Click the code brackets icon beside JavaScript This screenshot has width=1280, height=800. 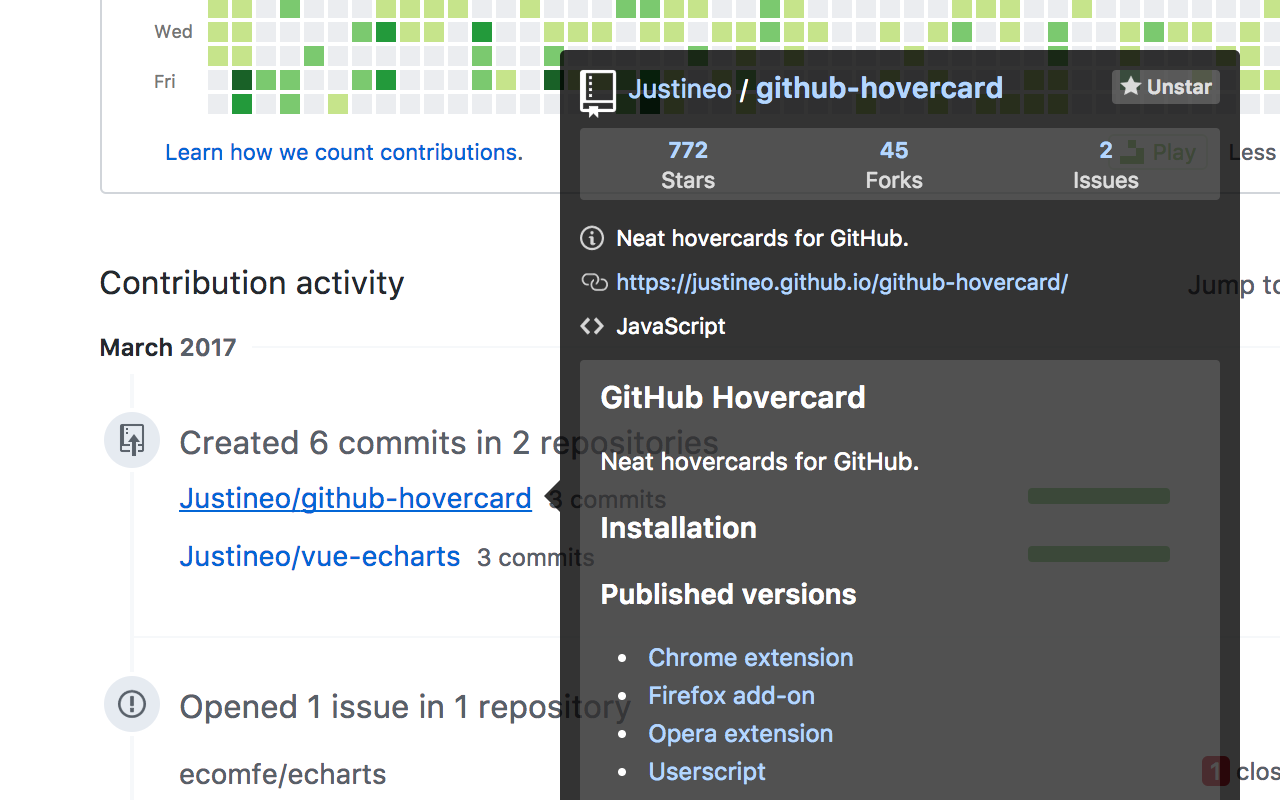pos(592,326)
